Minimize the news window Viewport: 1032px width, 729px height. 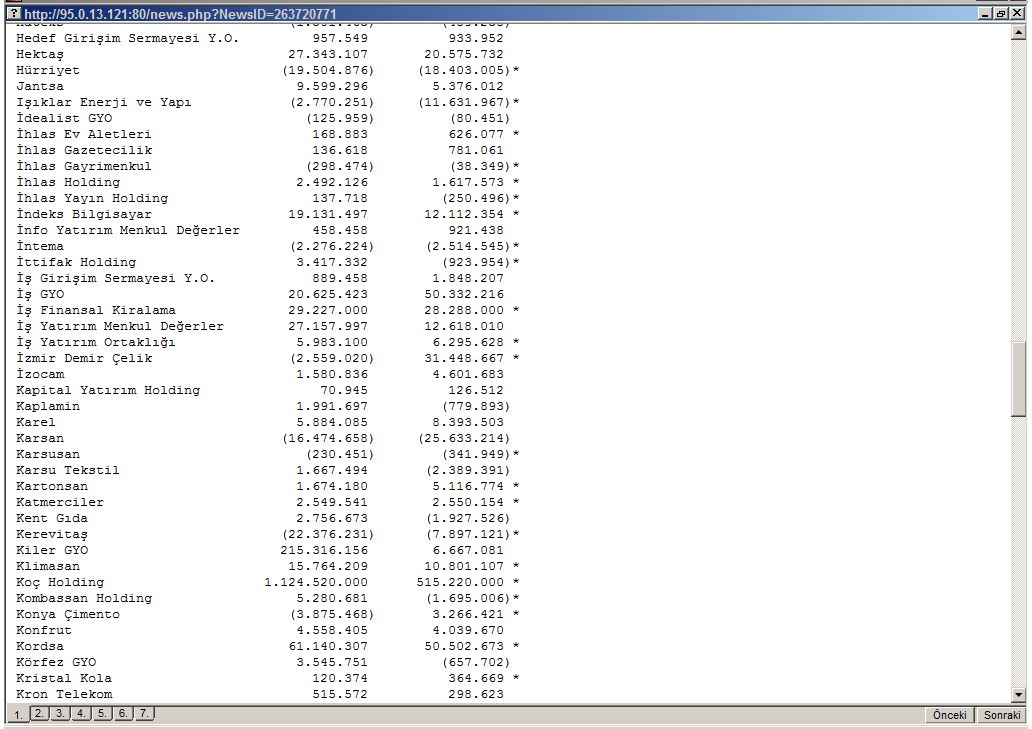point(985,14)
